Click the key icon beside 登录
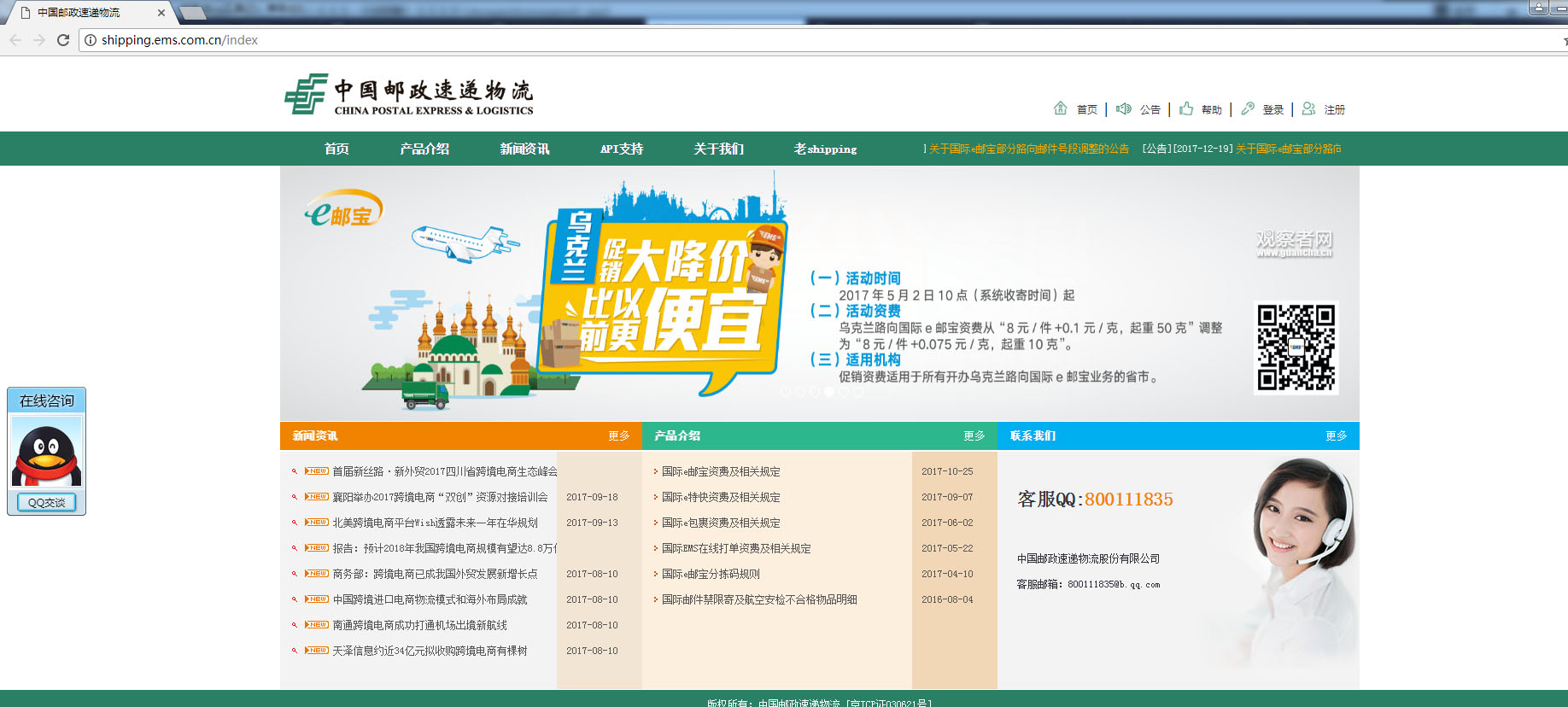Viewport: 1568px width, 707px height. [1248, 108]
